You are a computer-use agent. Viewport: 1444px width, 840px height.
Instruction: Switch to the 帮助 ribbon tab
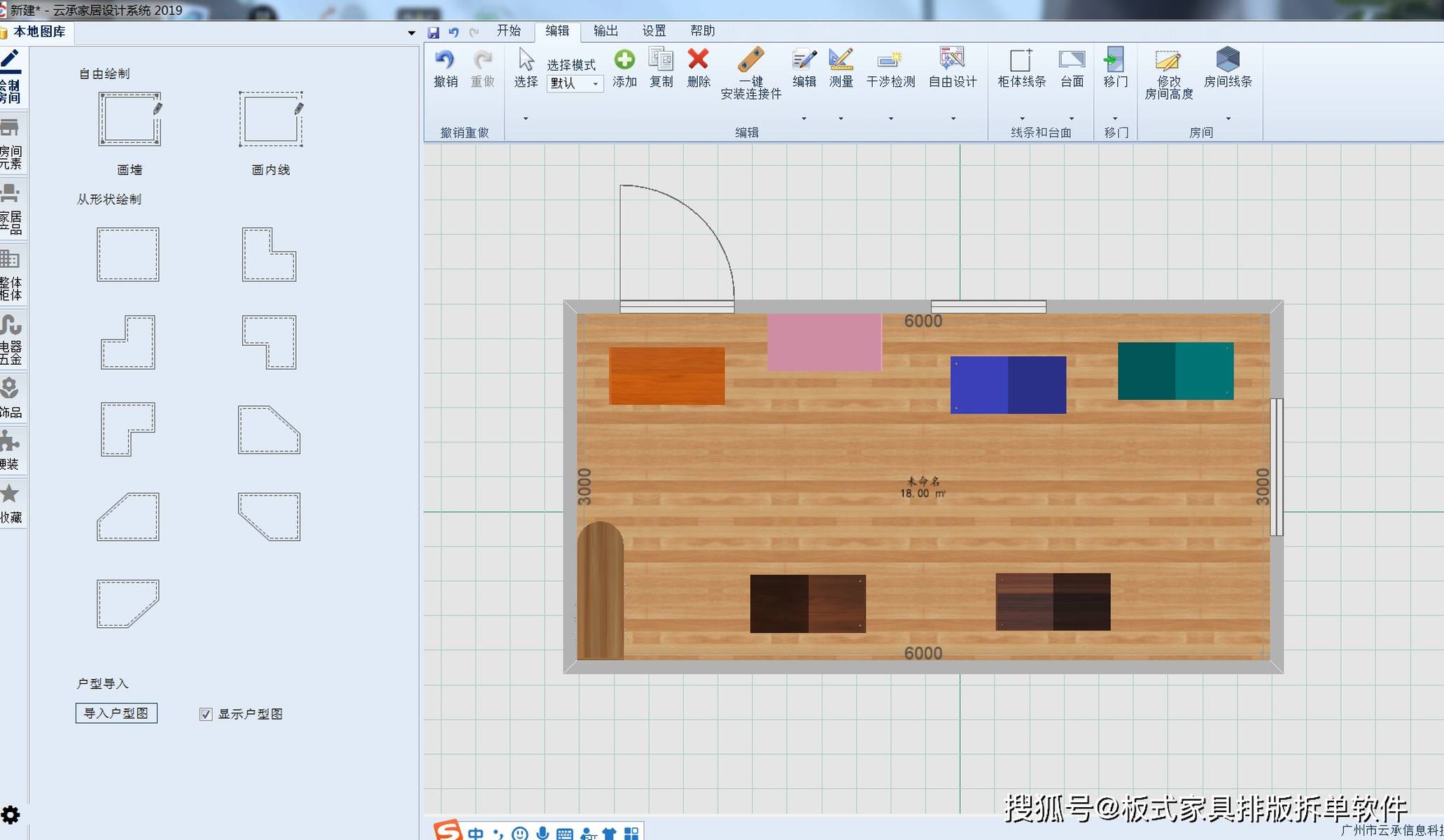coord(703,31)
